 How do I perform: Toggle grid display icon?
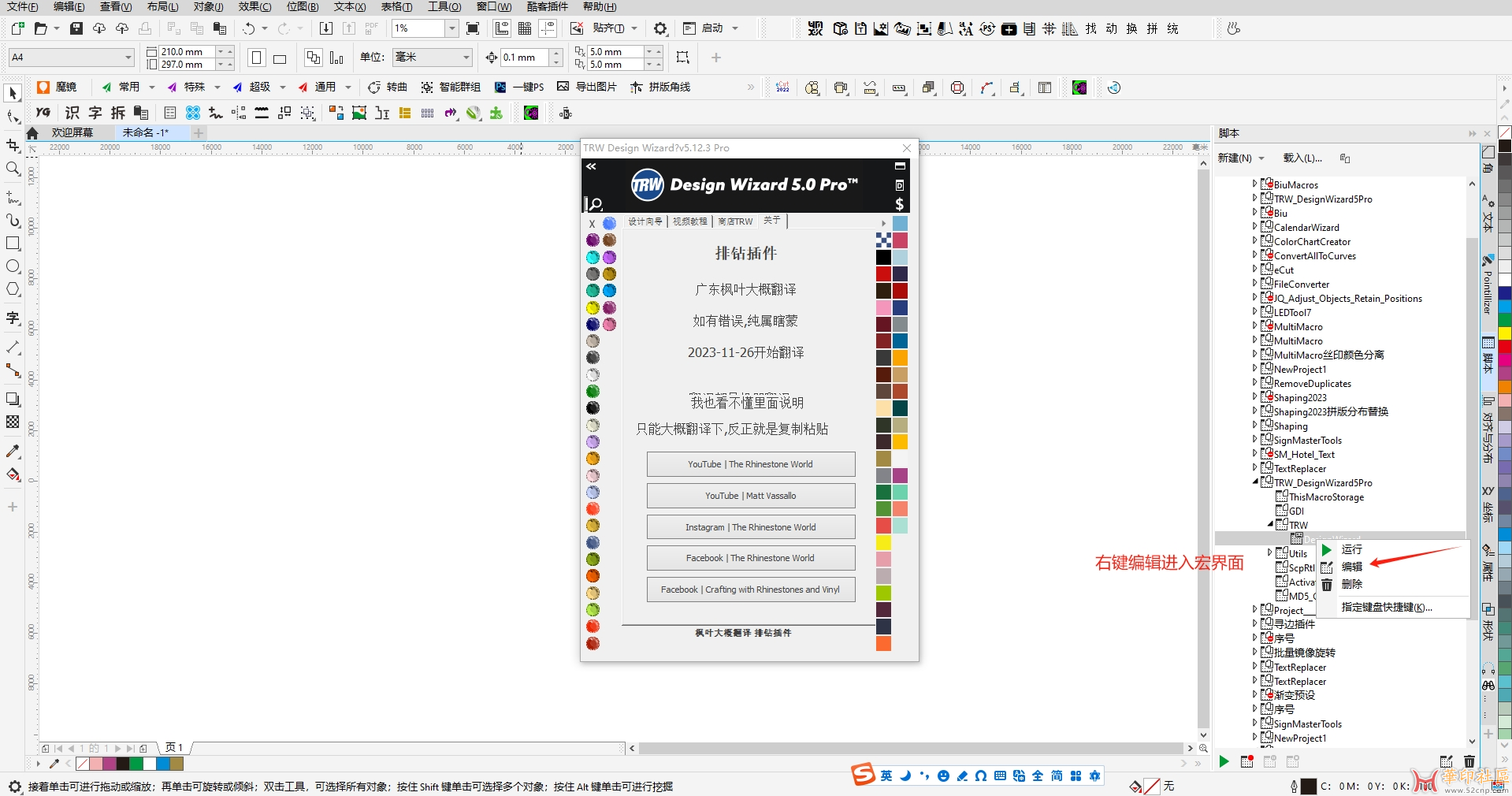pos(525,28)
